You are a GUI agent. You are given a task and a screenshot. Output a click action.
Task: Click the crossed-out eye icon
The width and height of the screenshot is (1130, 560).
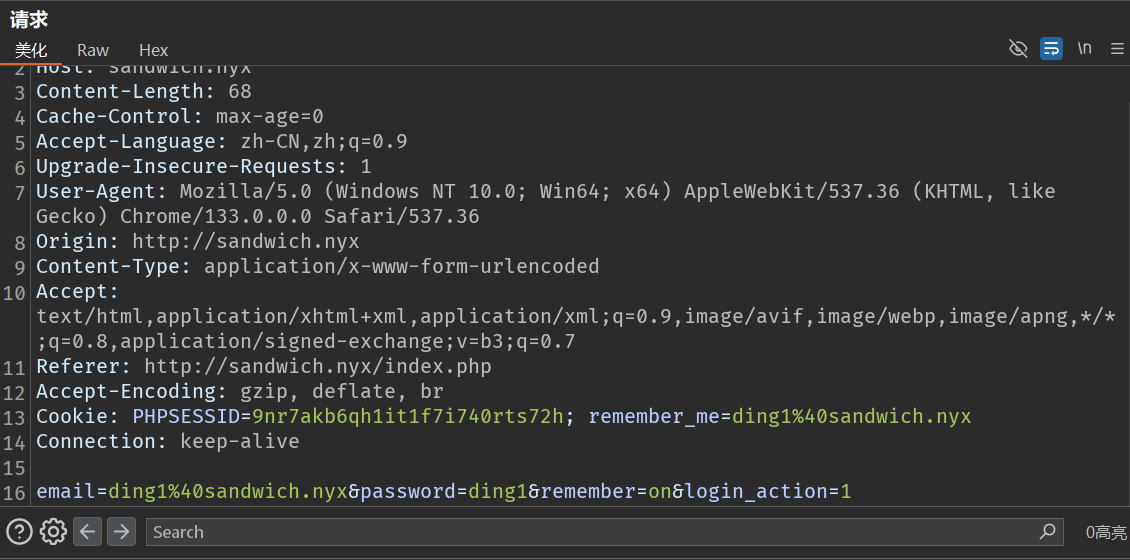click(1018, 48)
